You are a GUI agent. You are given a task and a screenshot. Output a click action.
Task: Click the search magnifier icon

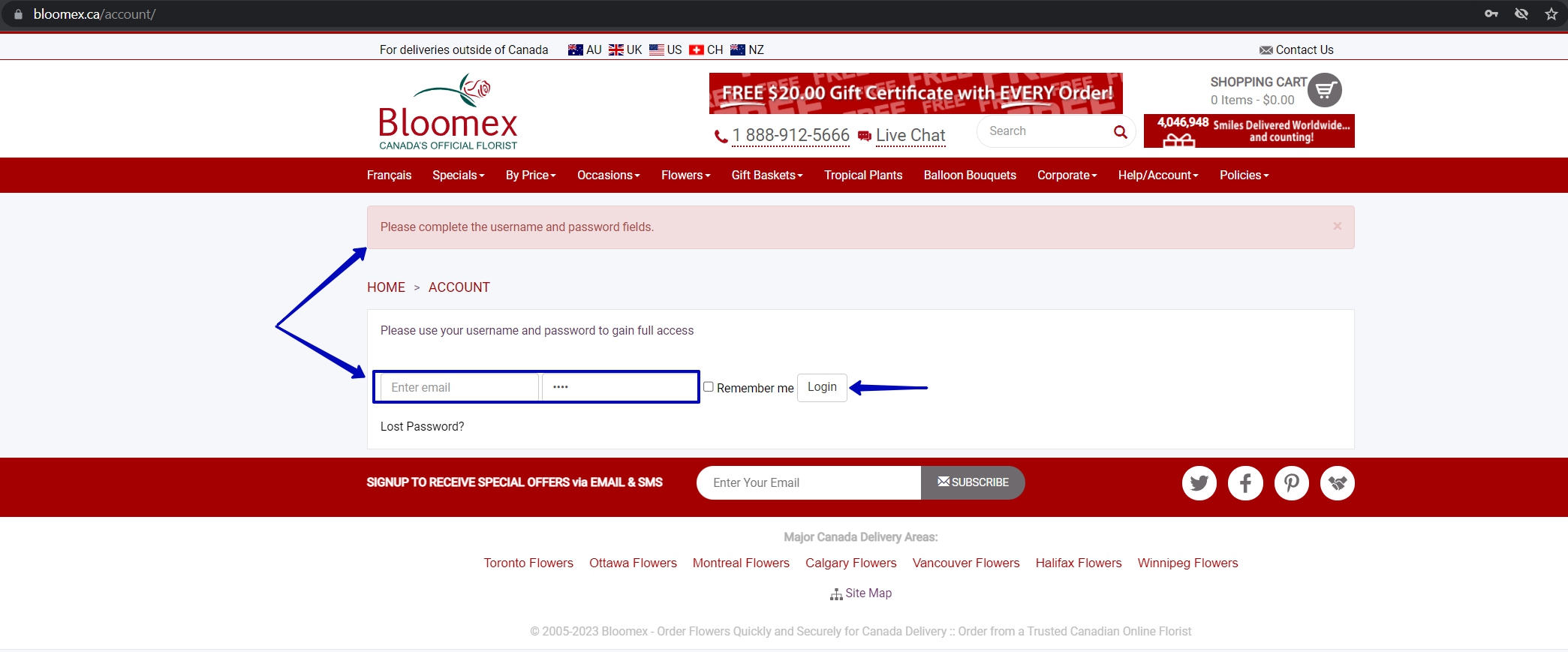pyautogui.click(x=1120, y=132)
